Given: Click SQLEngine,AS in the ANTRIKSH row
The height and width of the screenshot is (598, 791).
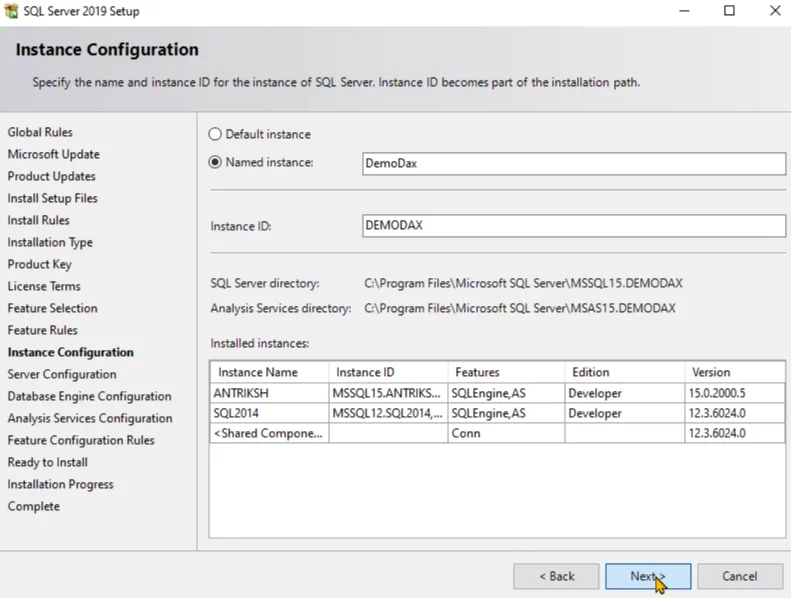Looking at the screenshot, I should click(506, 393).
